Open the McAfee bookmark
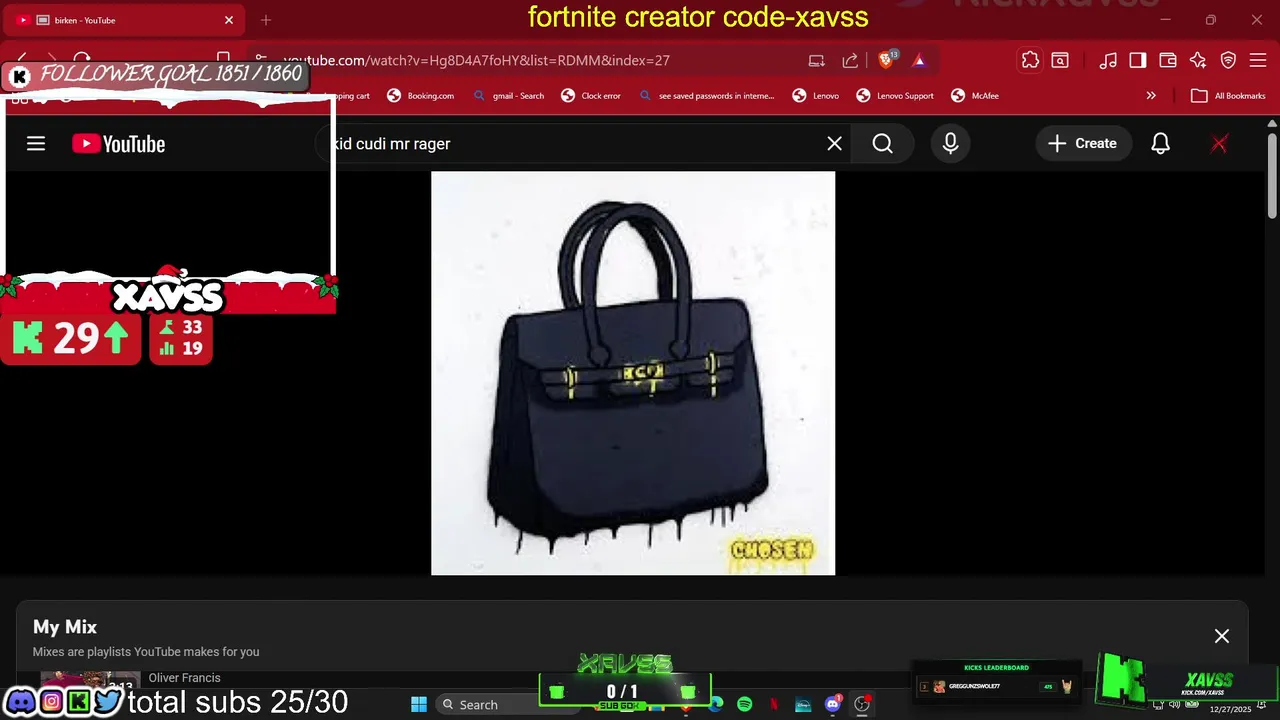 [975, 96]
